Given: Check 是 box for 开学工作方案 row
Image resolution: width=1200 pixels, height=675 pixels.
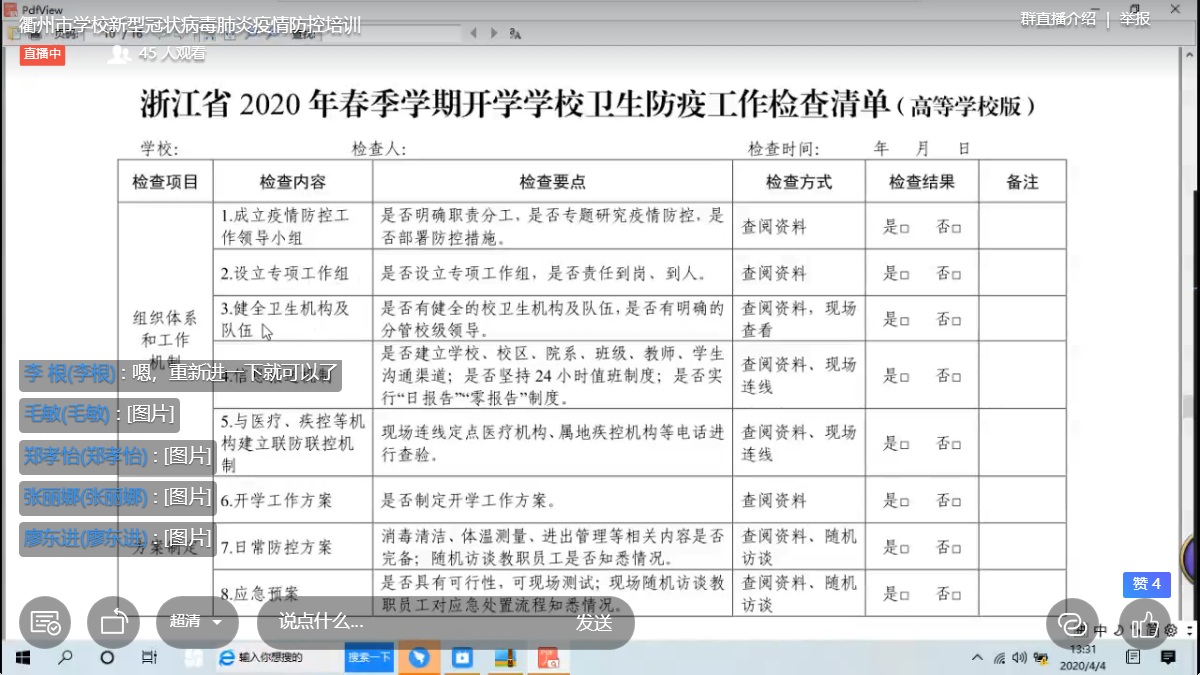Looking at the screenshot, I should 904,501.
